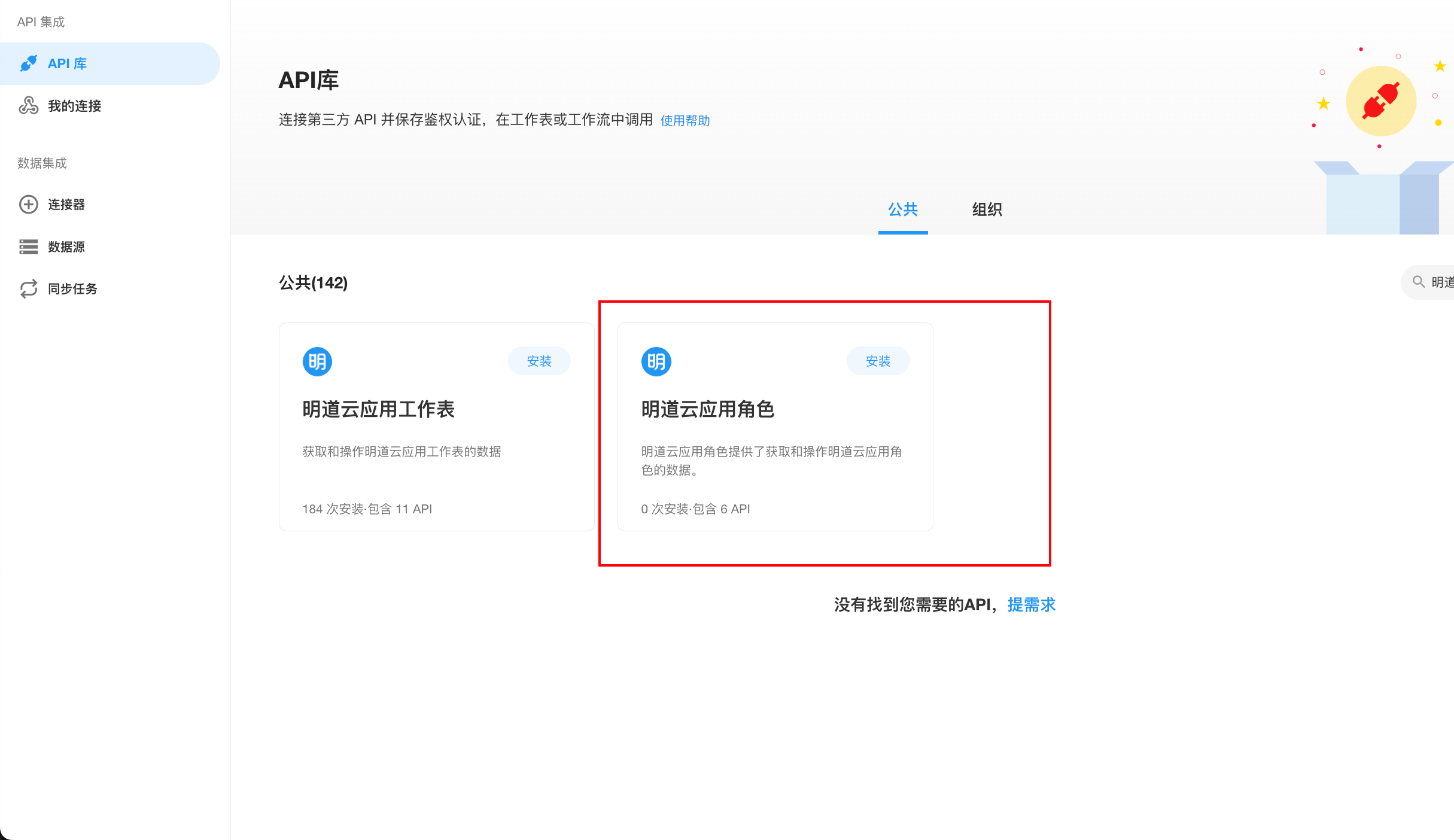The height and width of the screenshot is (840, 1454).
Task: Click the API 库 plug icon in sidebar
Action: [x=28, y=63]
